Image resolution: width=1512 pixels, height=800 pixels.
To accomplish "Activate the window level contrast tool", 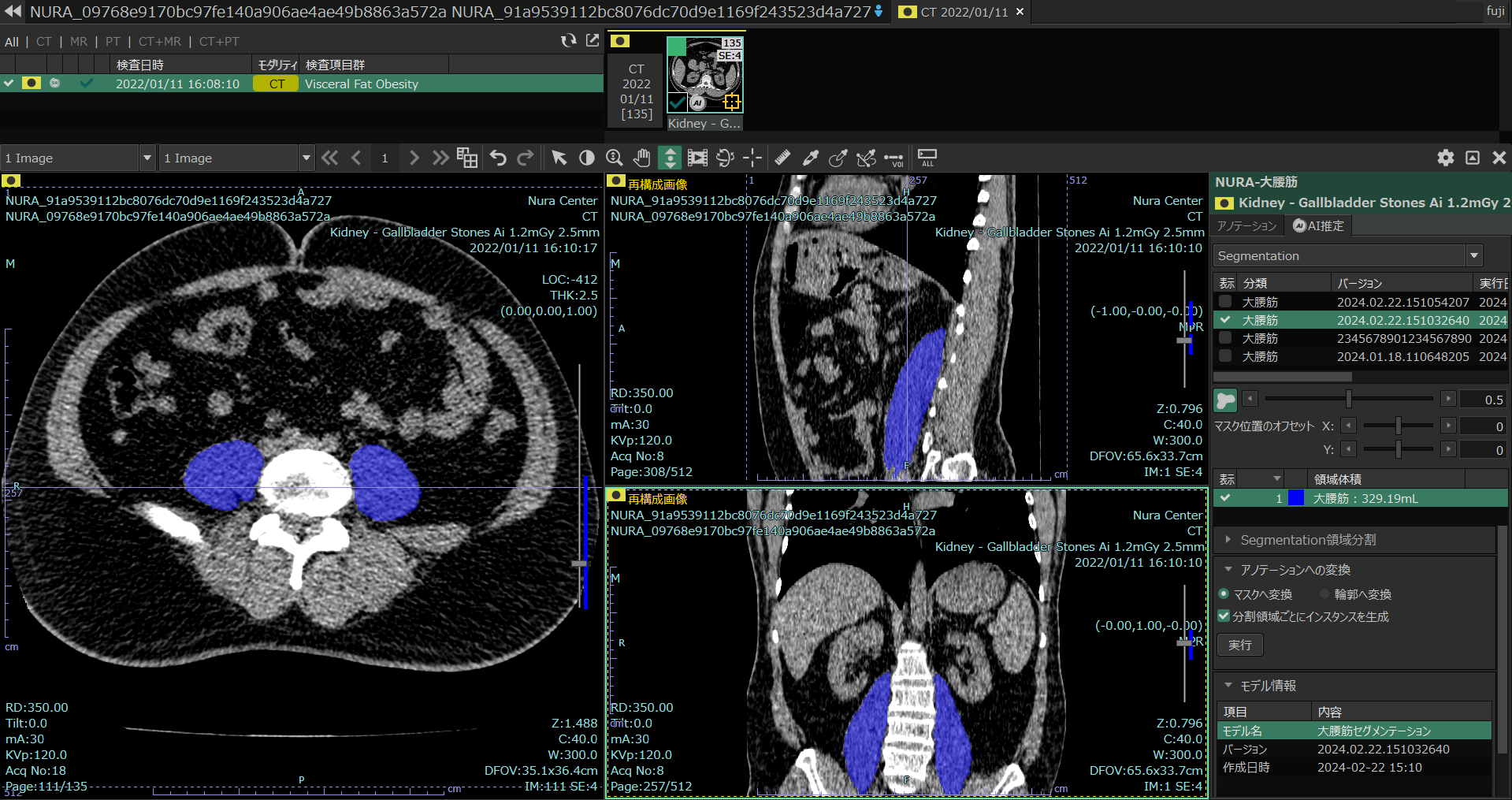I will coord(587,158).
